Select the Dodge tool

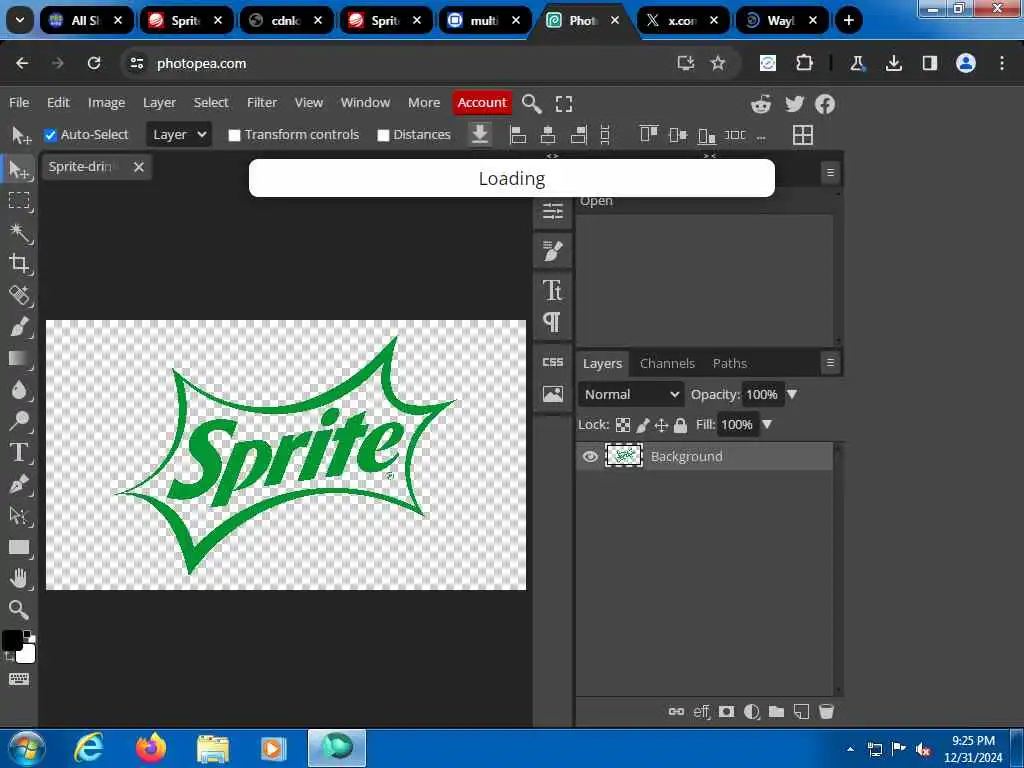click(19, 421)
